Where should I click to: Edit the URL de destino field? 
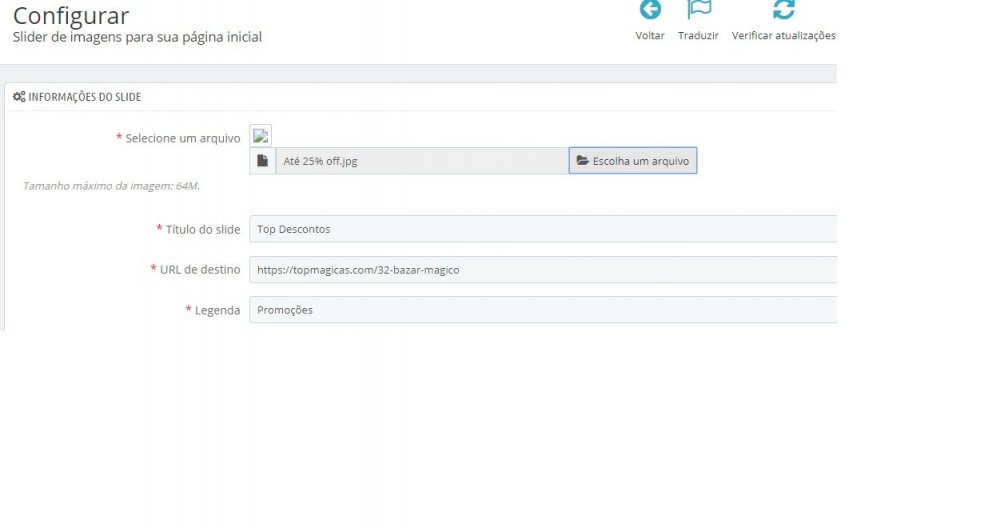(543, 270)
